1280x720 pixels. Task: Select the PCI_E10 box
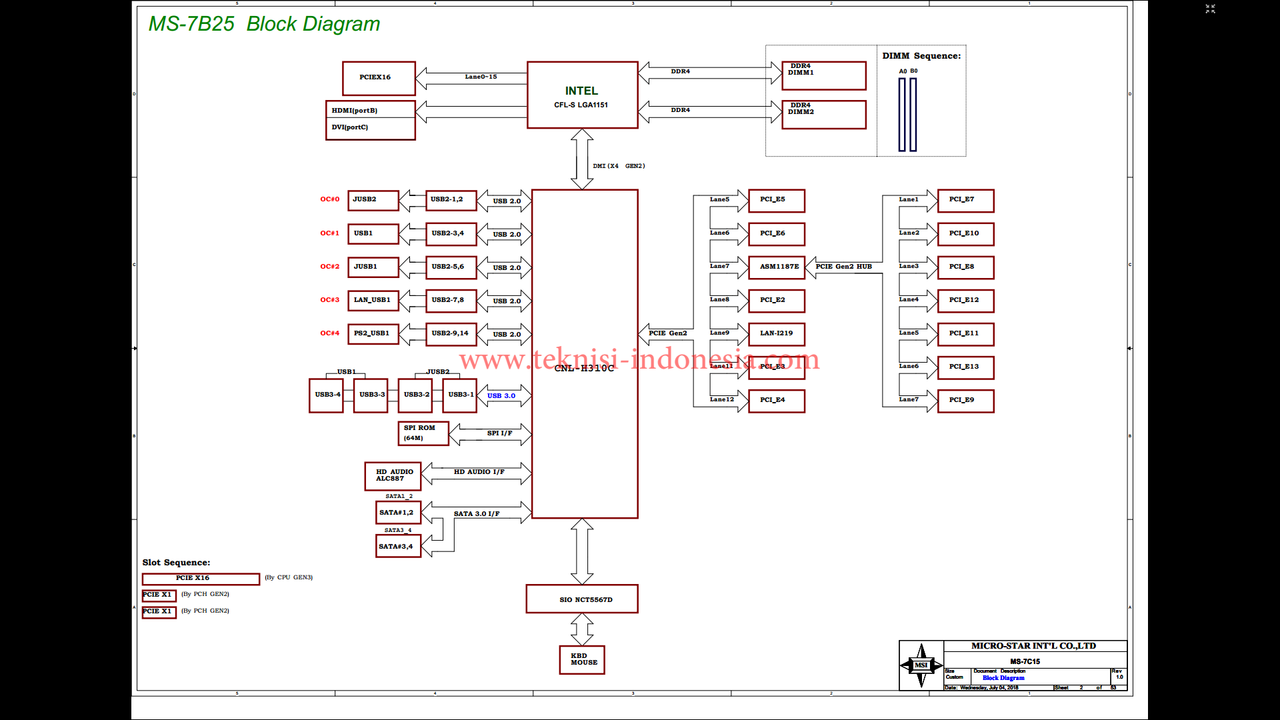click(x=966, y=234)
